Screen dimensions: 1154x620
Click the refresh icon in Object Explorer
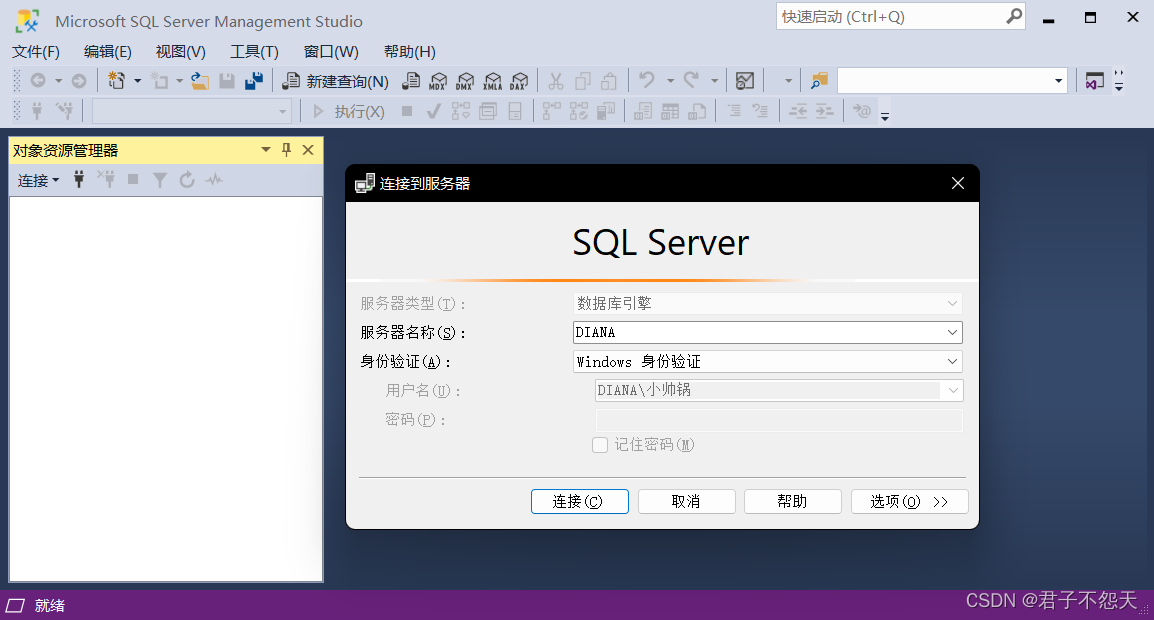(x=187, y=179)
